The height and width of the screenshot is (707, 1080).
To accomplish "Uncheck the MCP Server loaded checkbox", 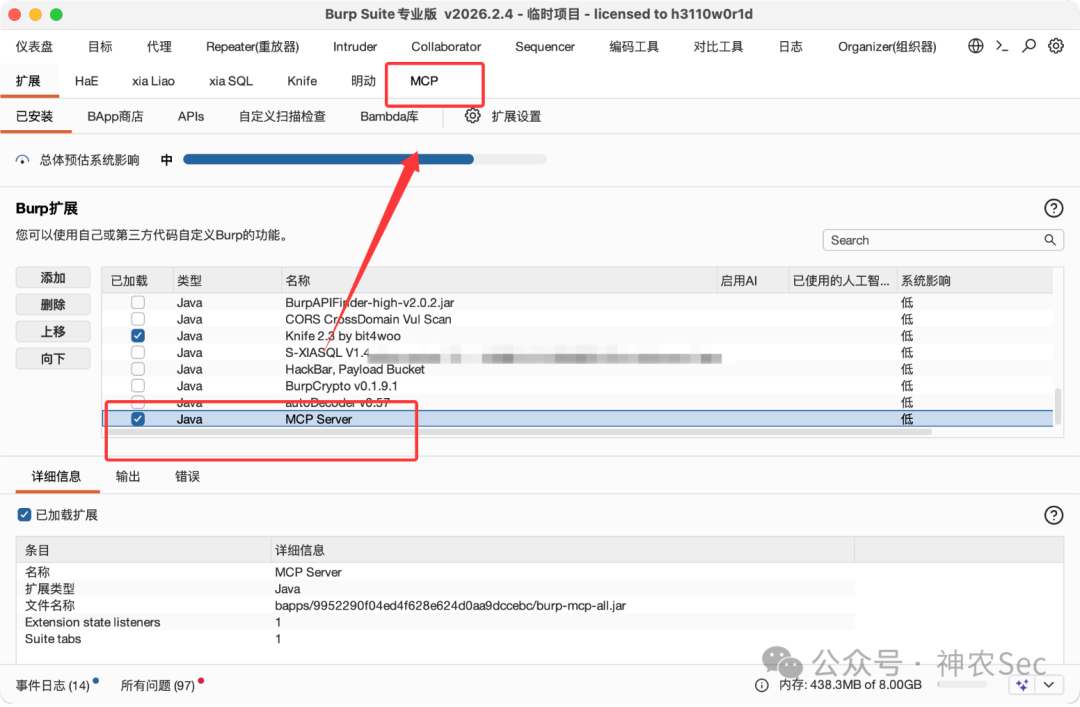I will point(138,419).
